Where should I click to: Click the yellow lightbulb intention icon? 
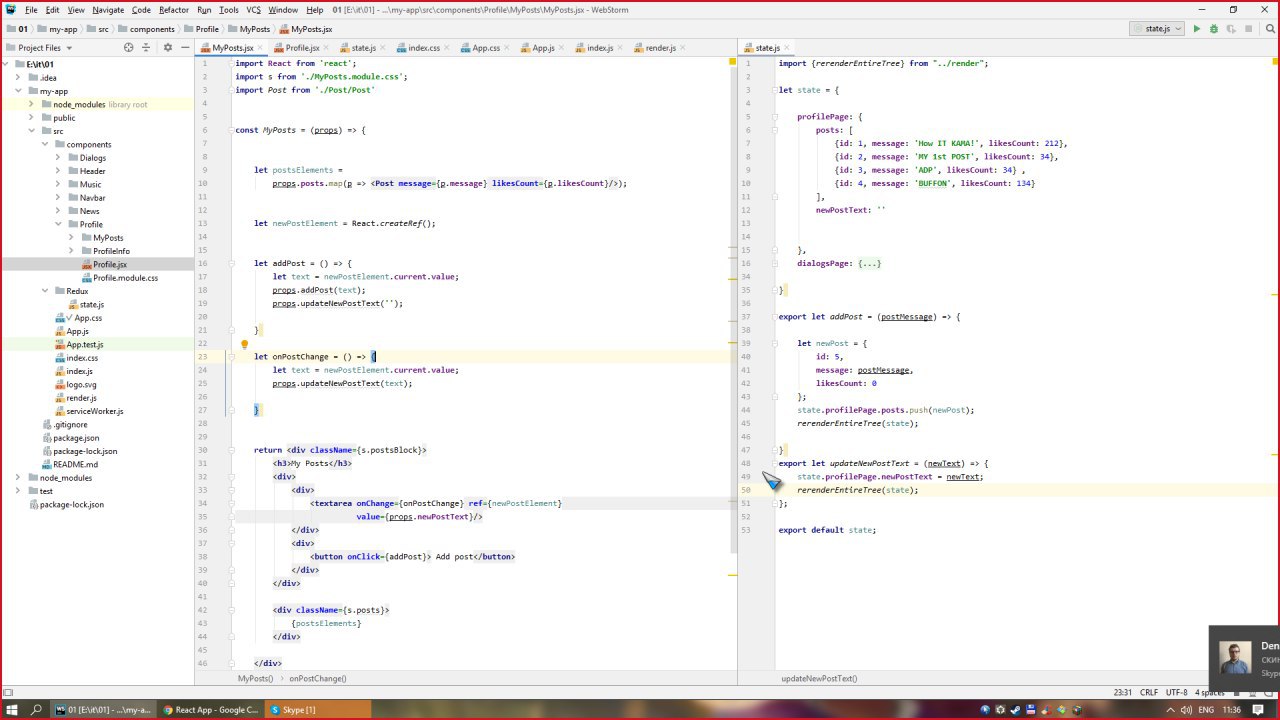pyautogui.click(x=243, y=344)
